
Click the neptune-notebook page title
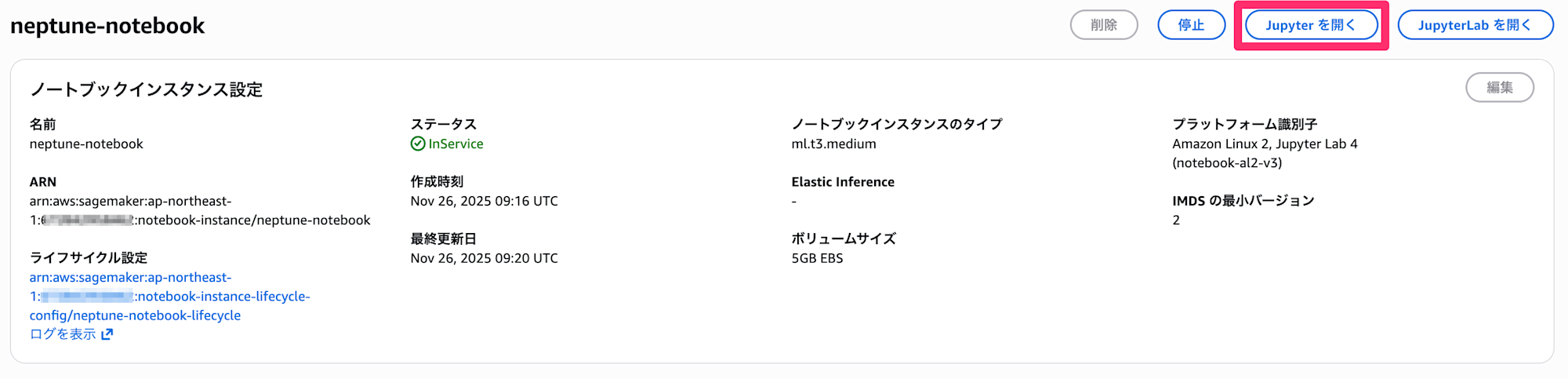pyautogui.click(x=107, y=26)
